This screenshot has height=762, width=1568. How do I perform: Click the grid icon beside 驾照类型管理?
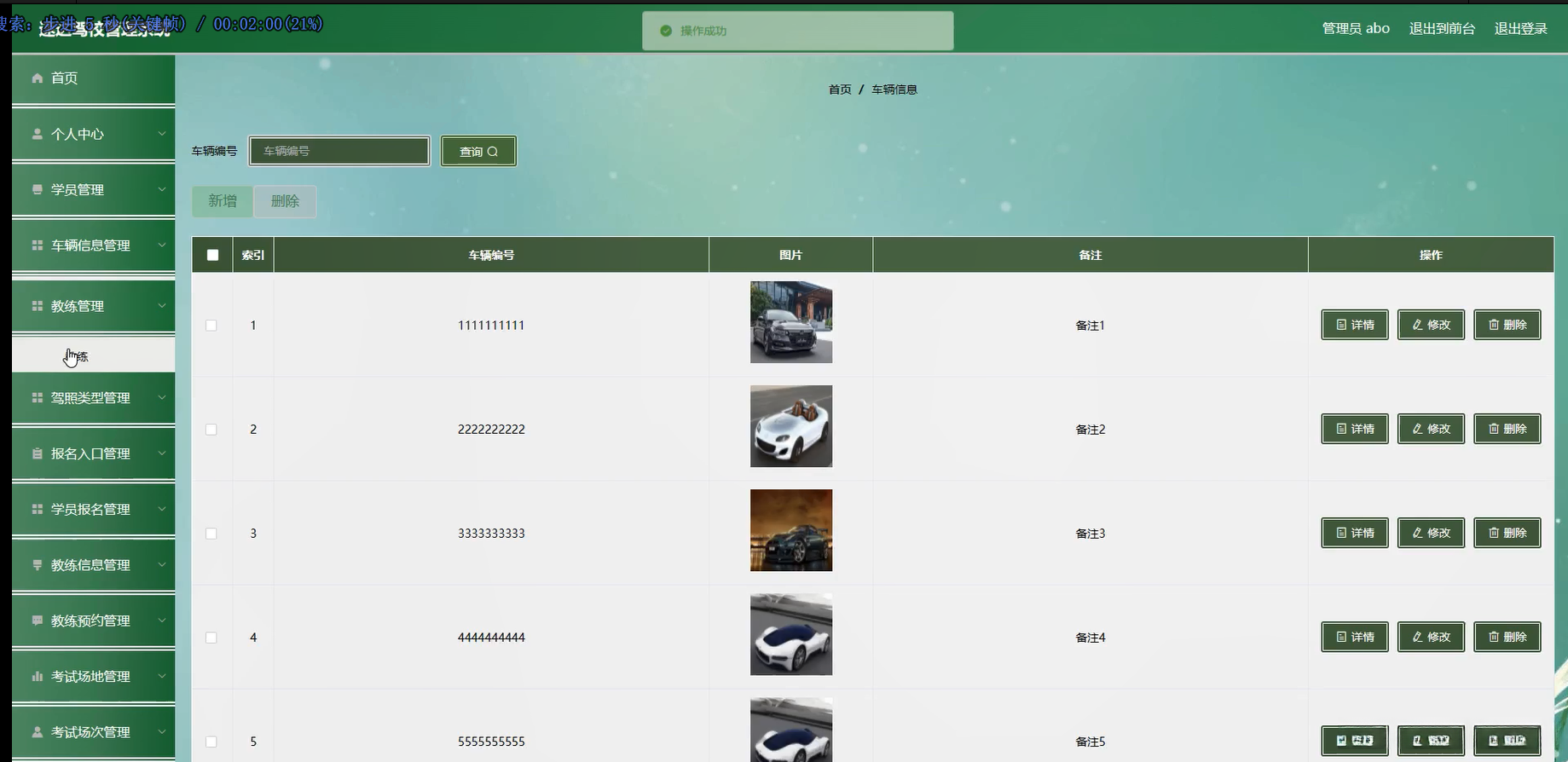[x=38, y=398]
